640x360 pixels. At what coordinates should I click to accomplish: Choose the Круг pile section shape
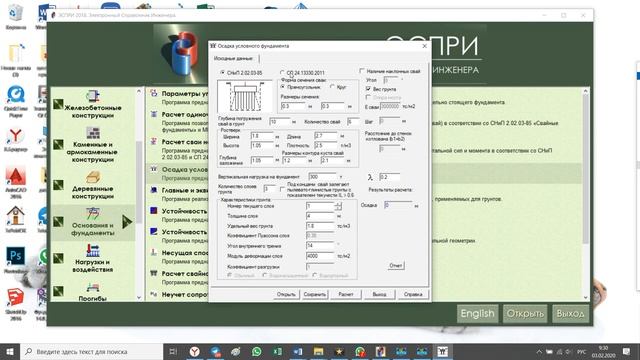[332, 87]
